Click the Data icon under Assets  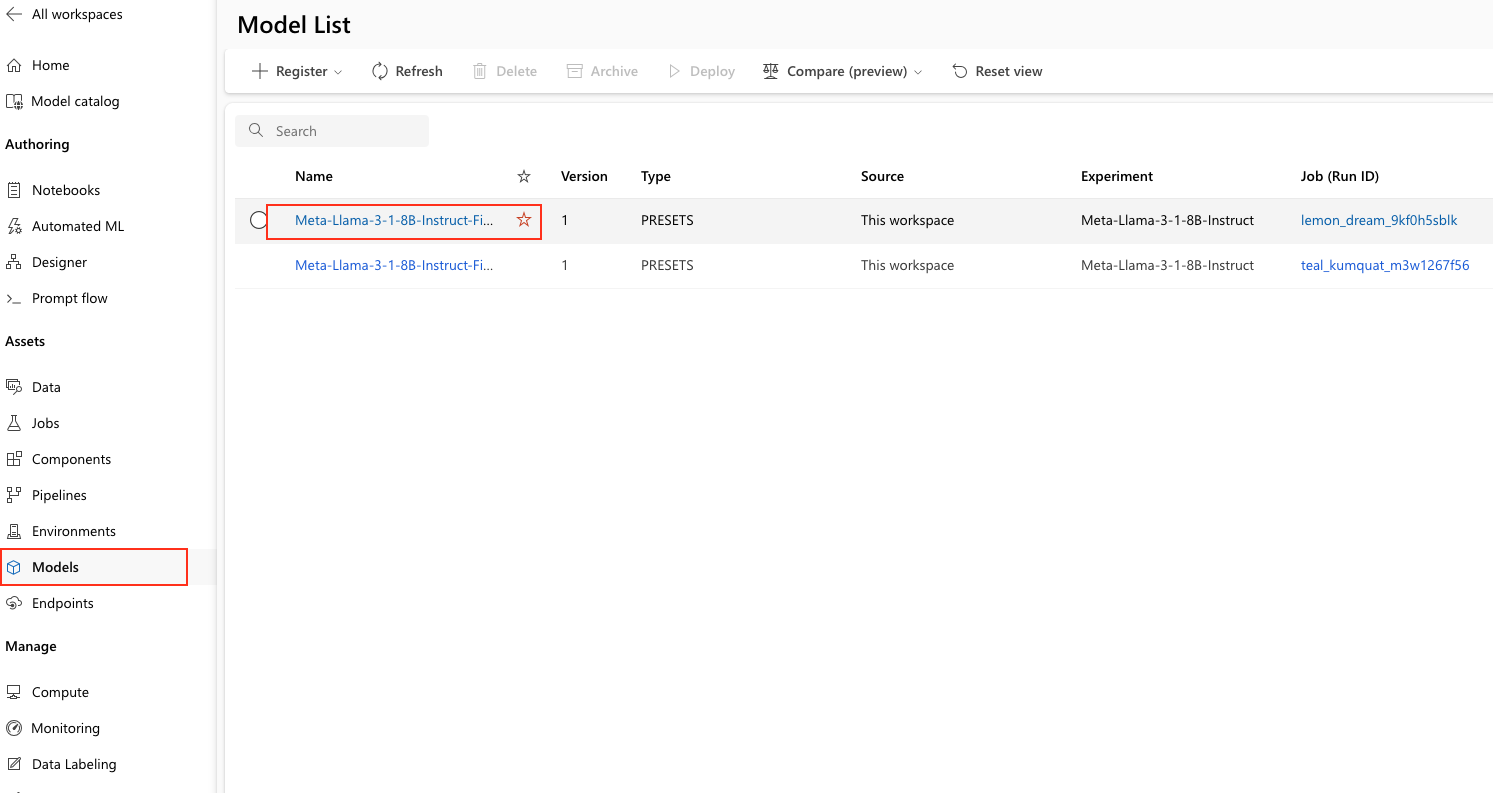pos(14,387)
